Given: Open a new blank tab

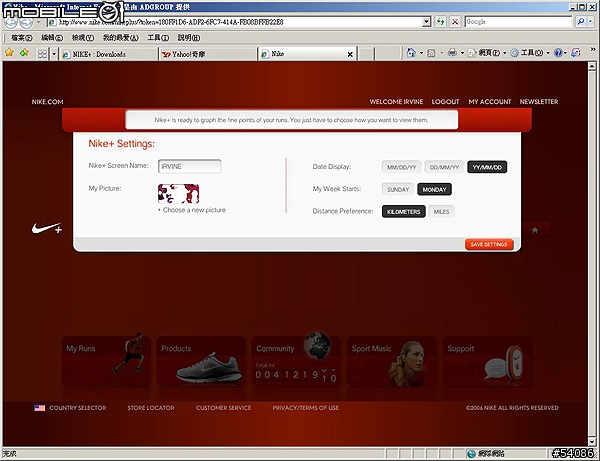Looking at the screenshot, I should point(366,54).
